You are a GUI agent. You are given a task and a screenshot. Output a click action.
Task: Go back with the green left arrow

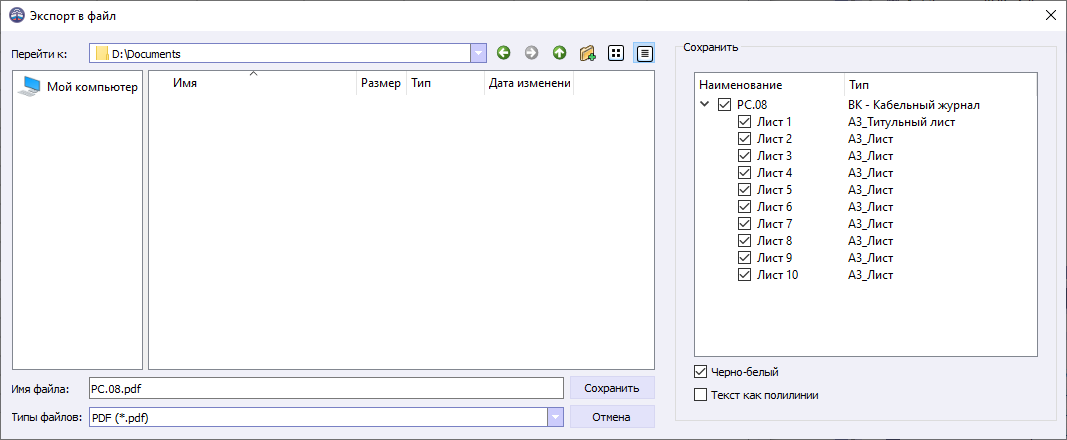[504, 53]
